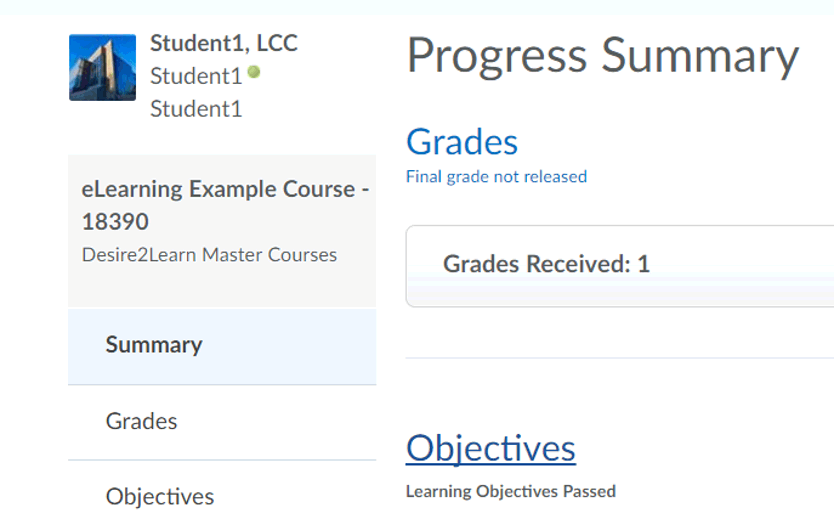The height and width of the screenshot is (520, 835).
Task: Click the number 1 in Grades Received
Action: point(644,264)
